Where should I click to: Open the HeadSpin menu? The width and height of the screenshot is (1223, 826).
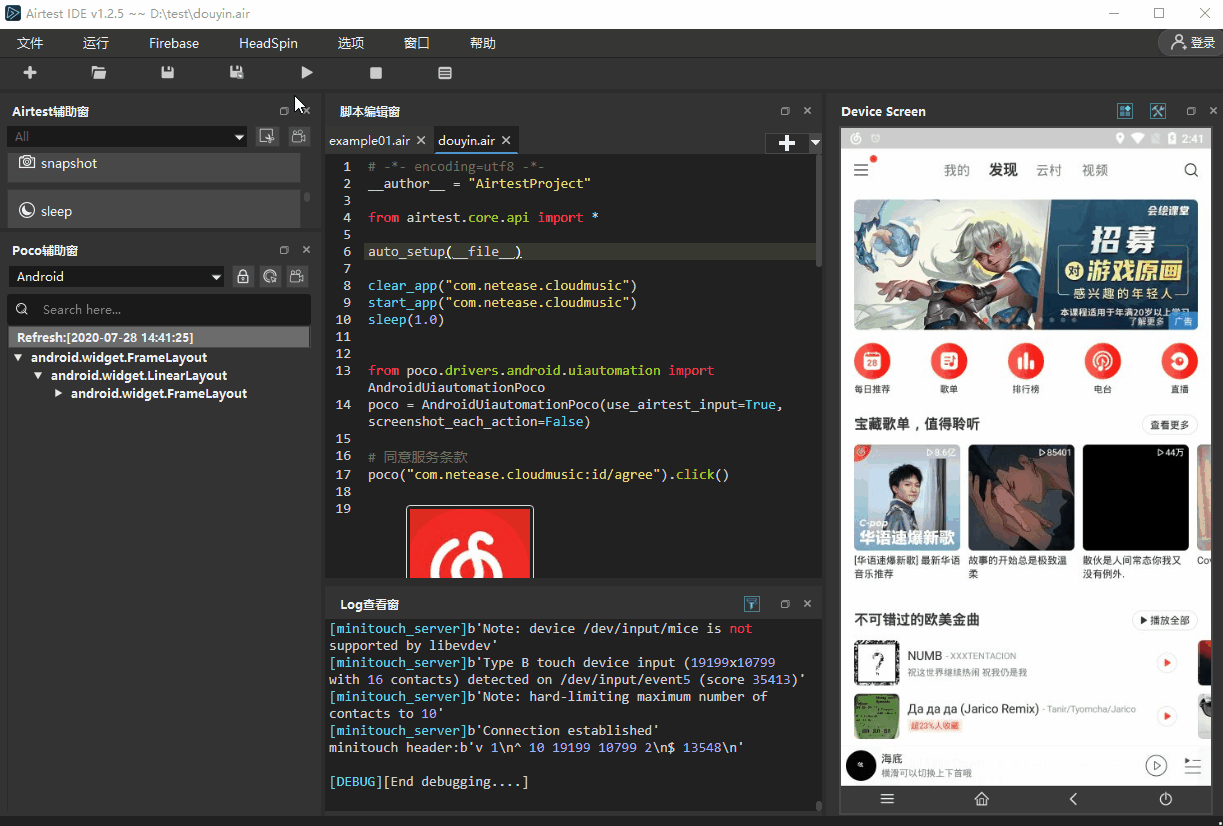(268, 43)
